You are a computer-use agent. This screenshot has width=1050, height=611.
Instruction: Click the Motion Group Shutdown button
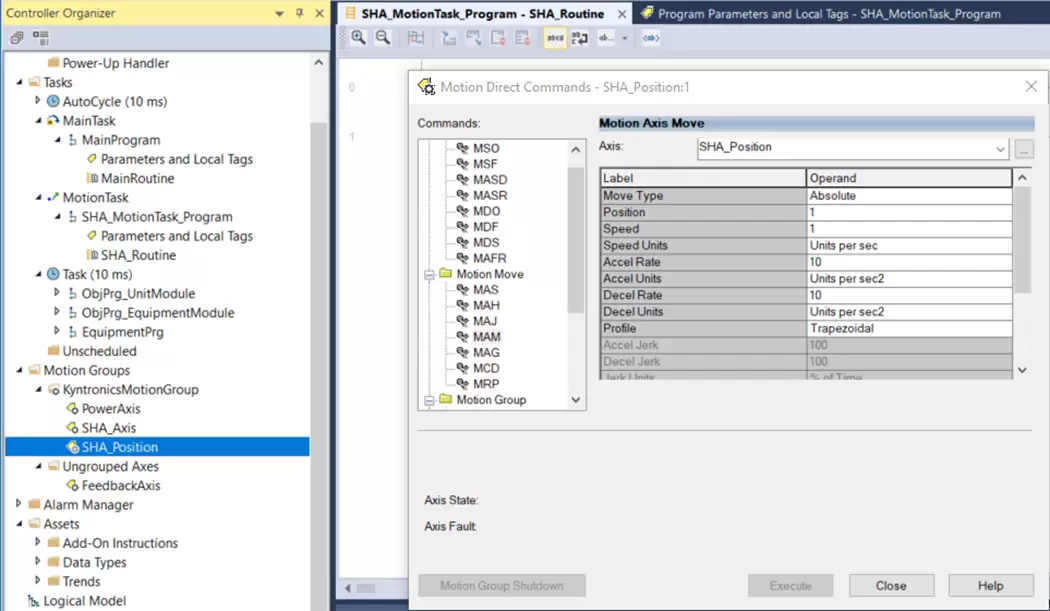tap(502, 586)
